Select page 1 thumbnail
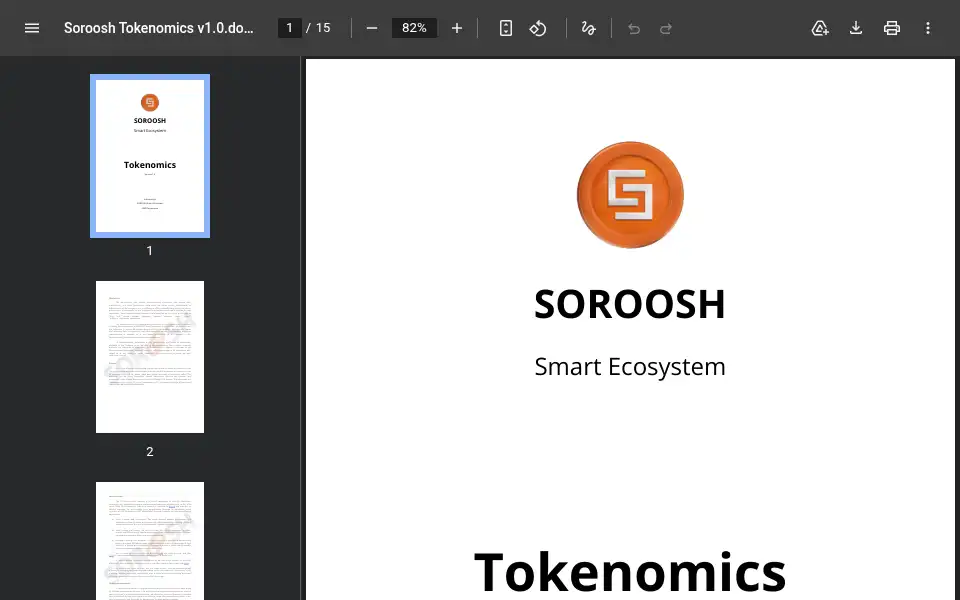This screenshot has height=600, width=960. tap(150, 156)
